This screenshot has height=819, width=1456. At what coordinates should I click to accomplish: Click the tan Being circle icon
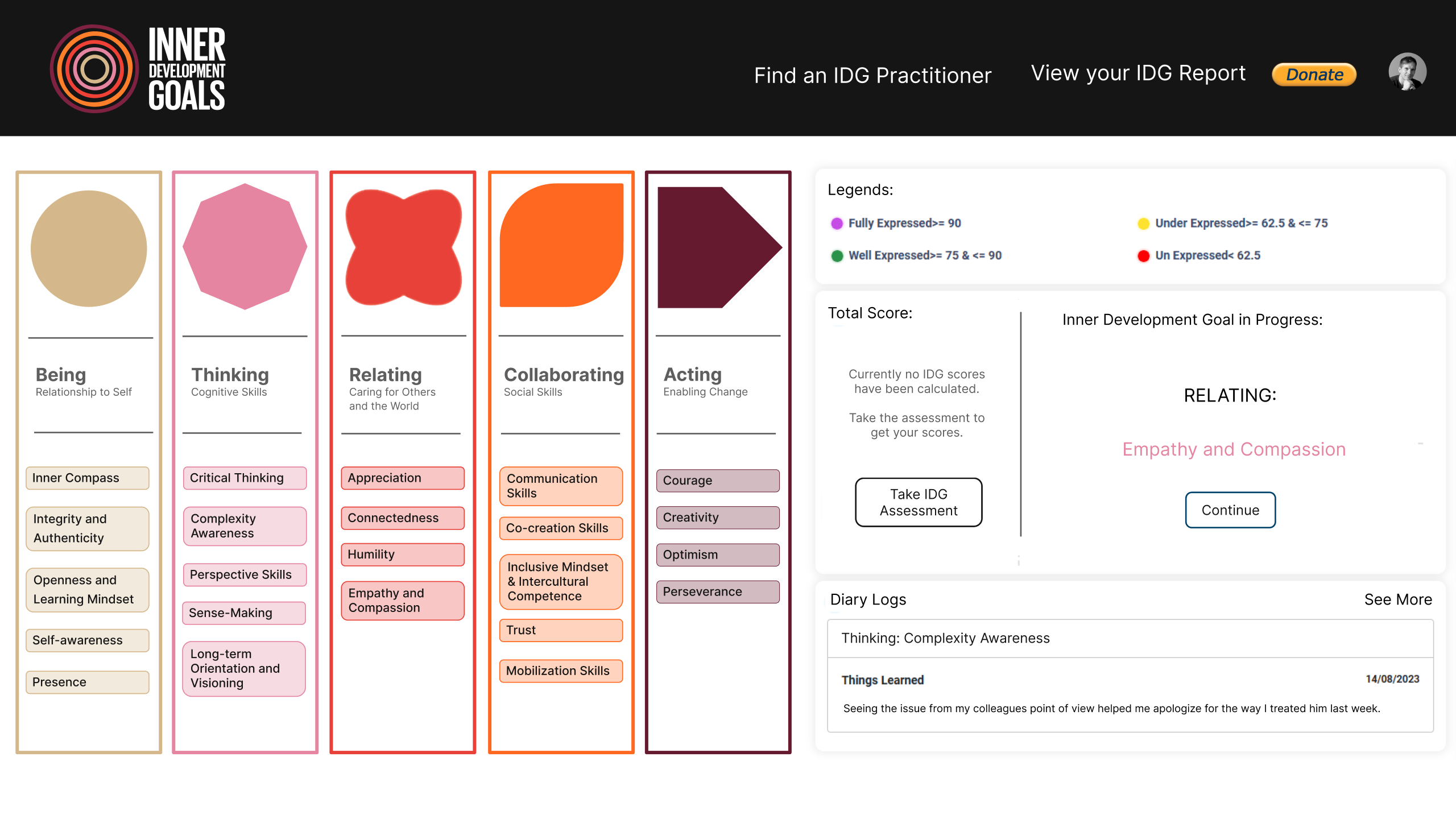[89, 249]
